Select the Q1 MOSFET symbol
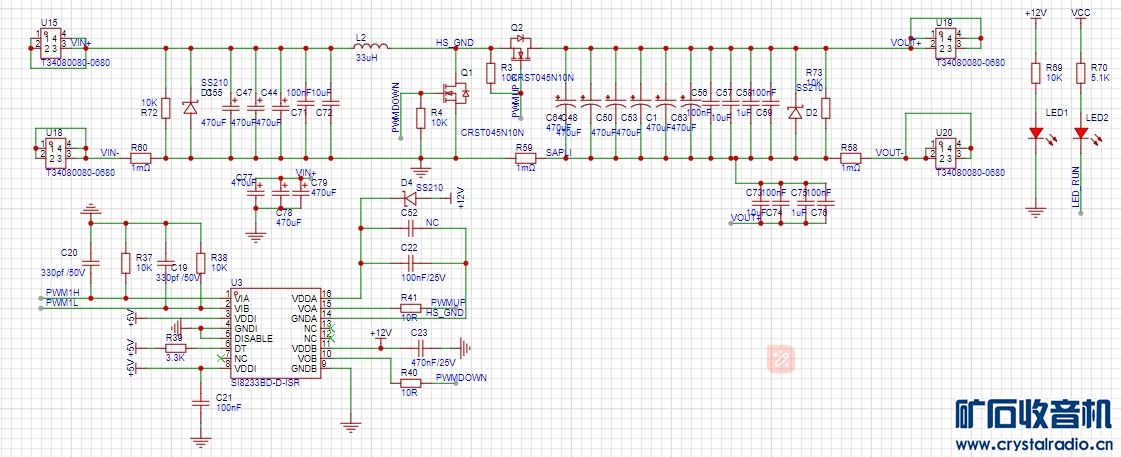 [455, 92]
